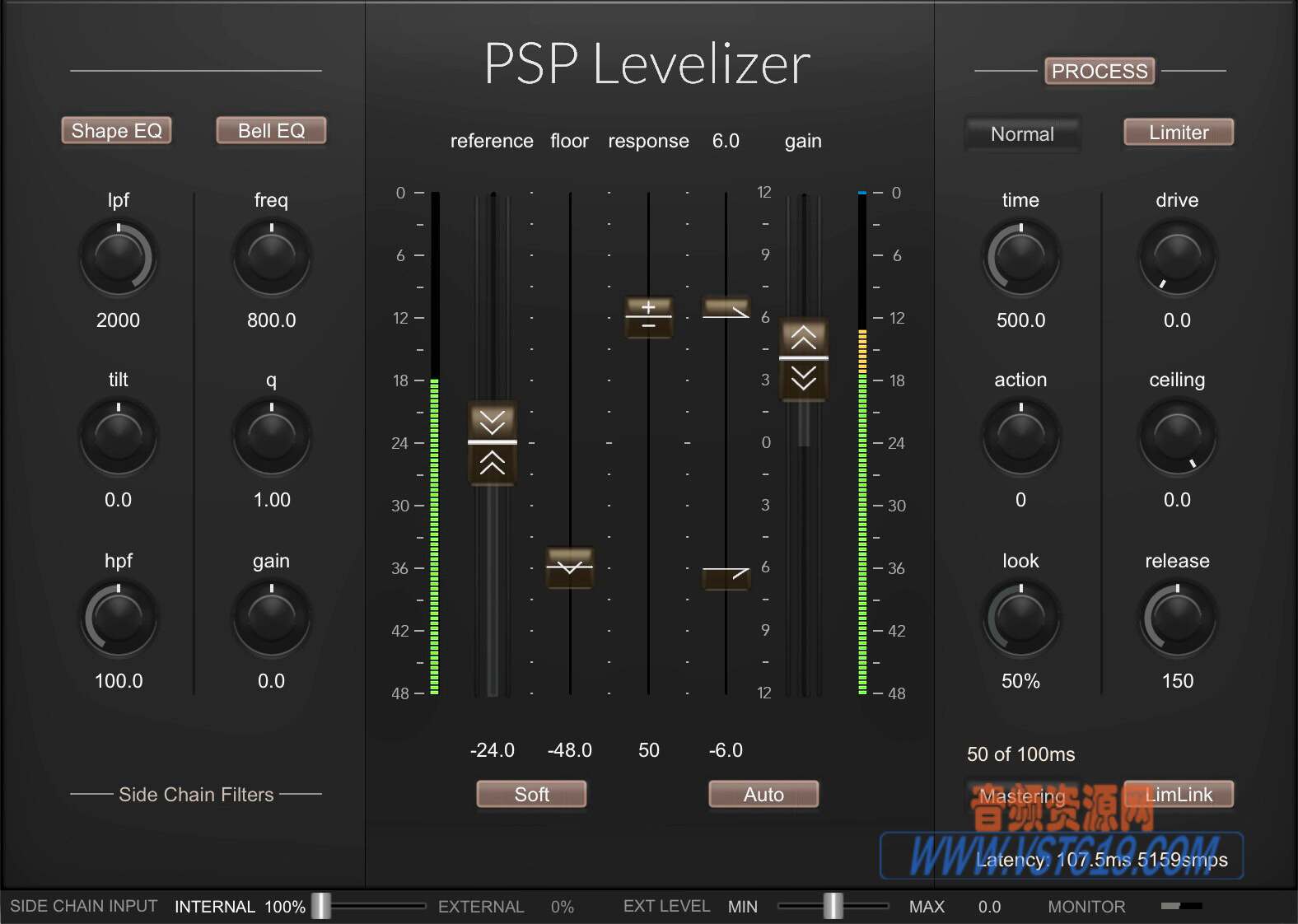This screenshot has width=1298, height=924.
Task: Click the output level meter
Action: (x=862, y=443)
